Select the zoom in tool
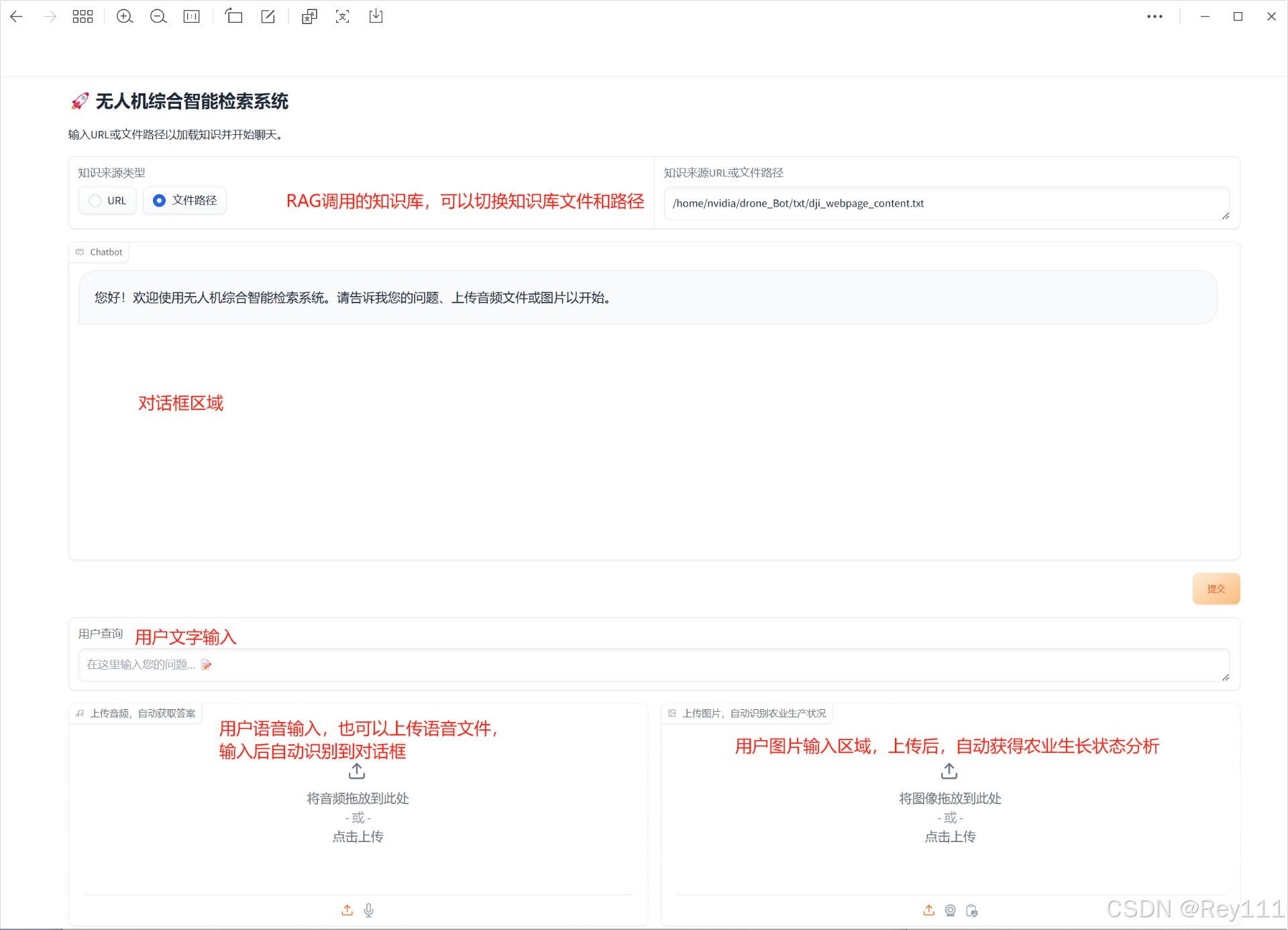 [x=125, y=16]
